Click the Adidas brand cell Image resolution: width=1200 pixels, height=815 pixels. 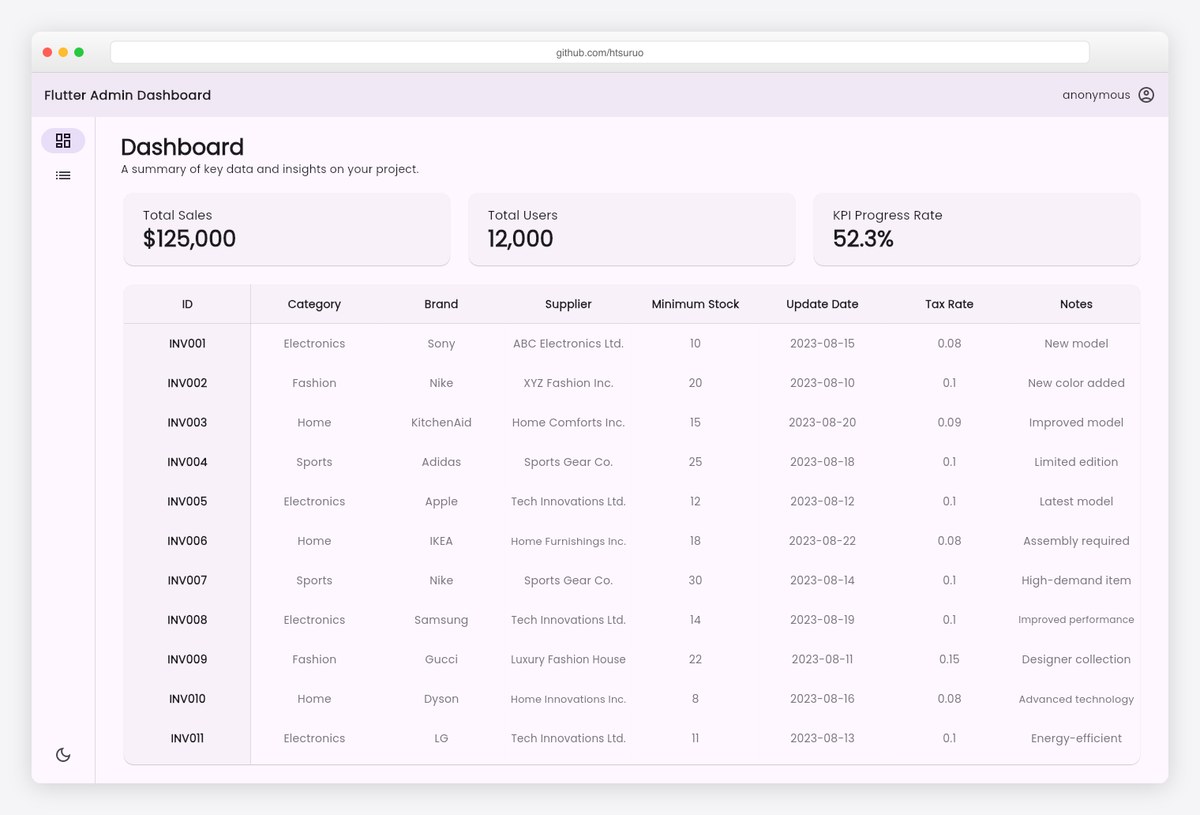tap(441, 462)
